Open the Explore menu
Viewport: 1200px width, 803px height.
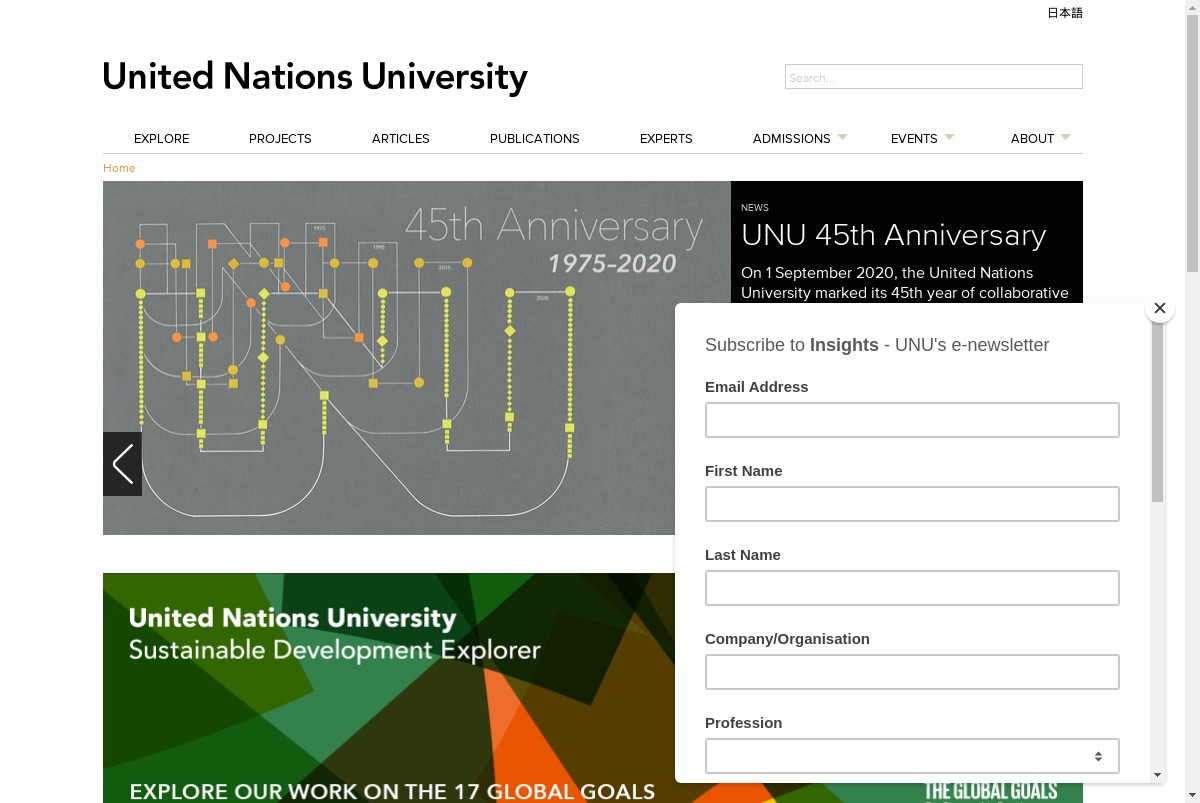161,139
